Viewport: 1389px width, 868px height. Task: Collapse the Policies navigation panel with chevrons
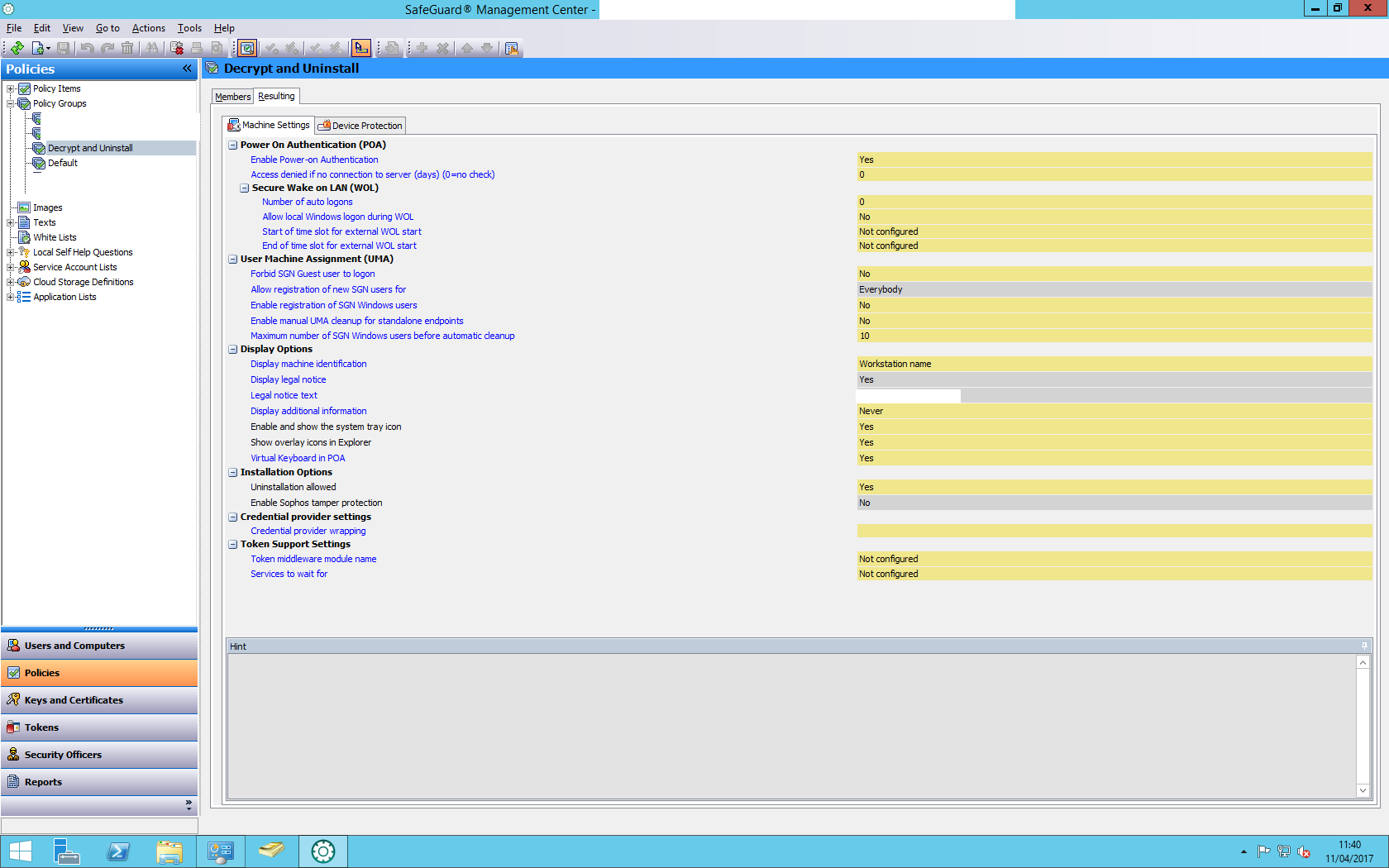187,69
